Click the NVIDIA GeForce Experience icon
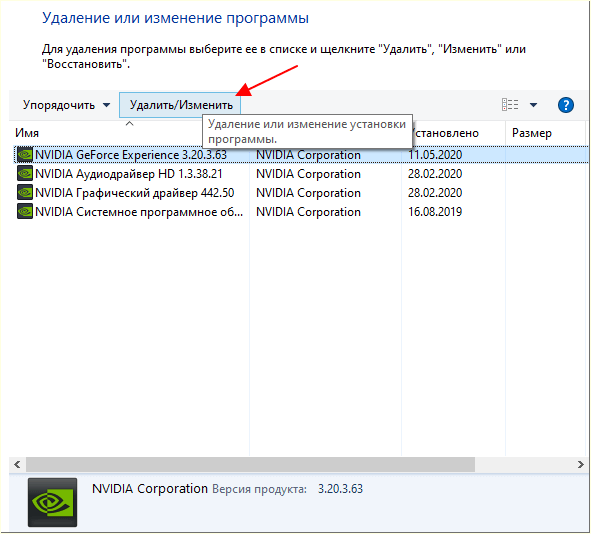This screenshot has height=534, width=591. (x=25, y=155)
